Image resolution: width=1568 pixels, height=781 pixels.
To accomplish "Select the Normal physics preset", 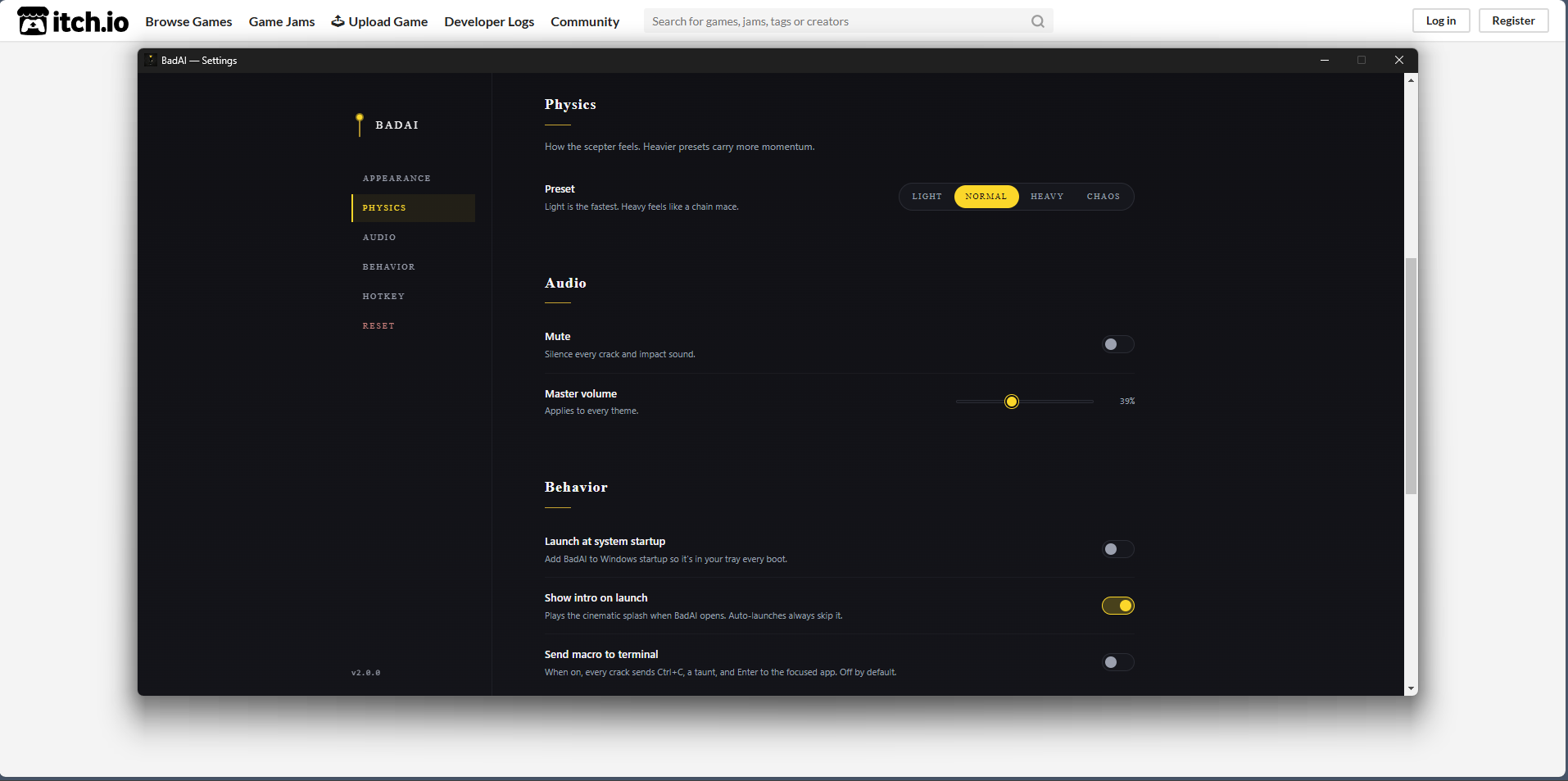I will pyautogui.click(x=986, y=197).
